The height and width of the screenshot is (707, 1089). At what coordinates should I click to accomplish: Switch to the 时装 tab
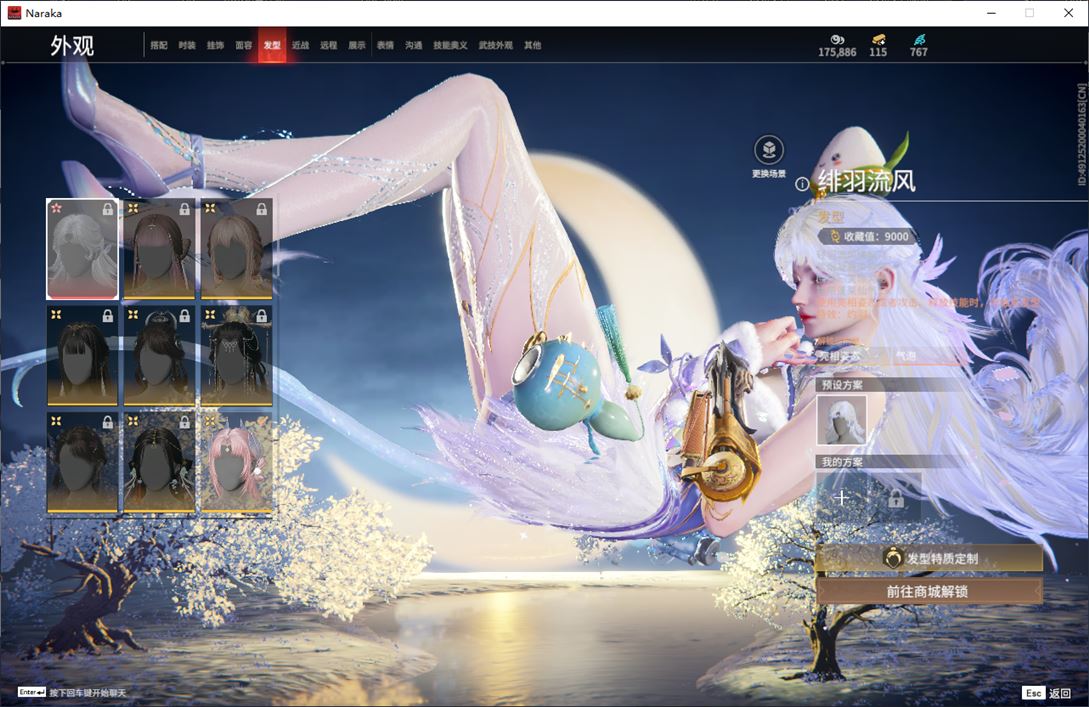click(x=187, y=45)
